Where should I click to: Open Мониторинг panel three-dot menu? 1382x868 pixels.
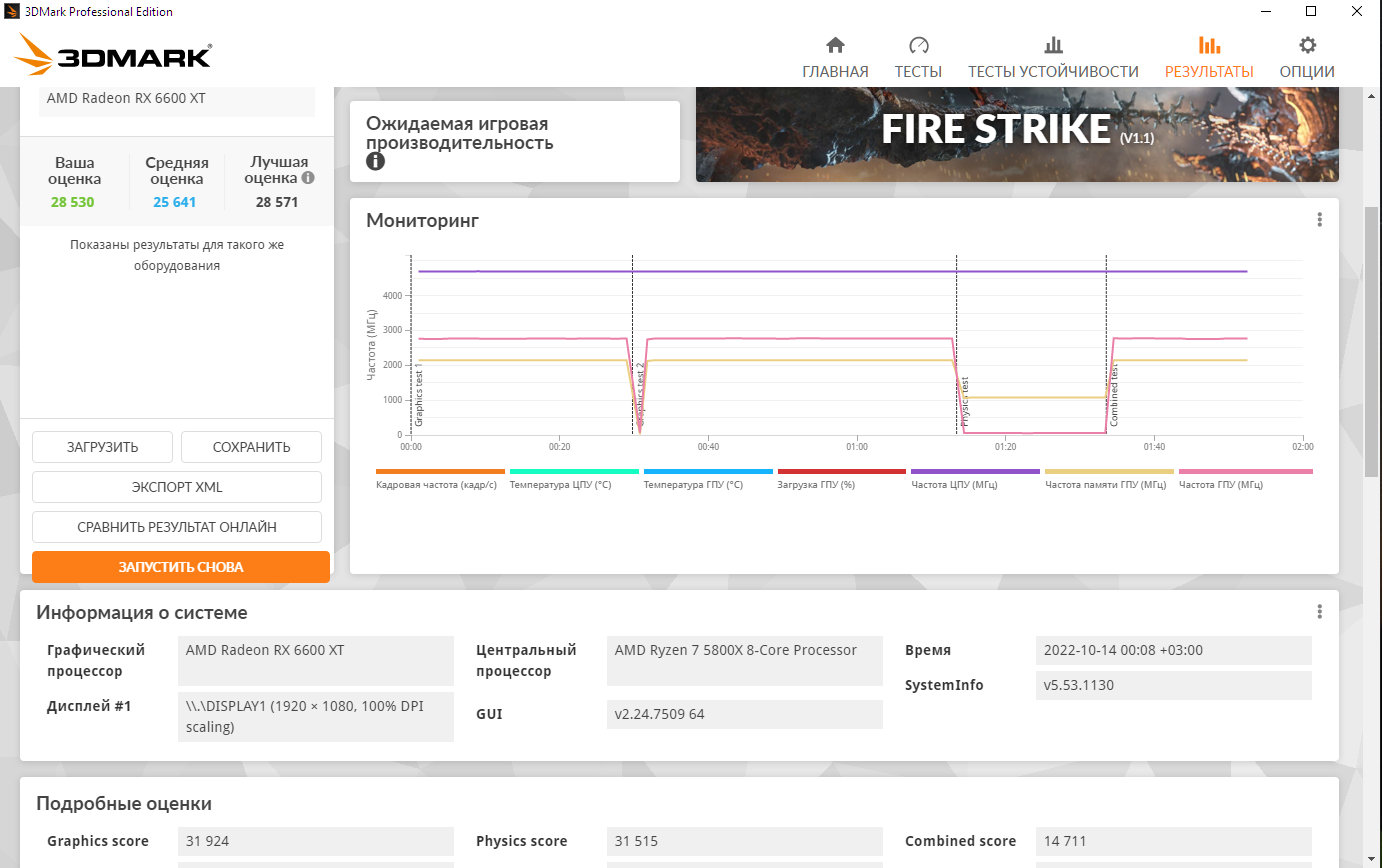click(1320, 220)
